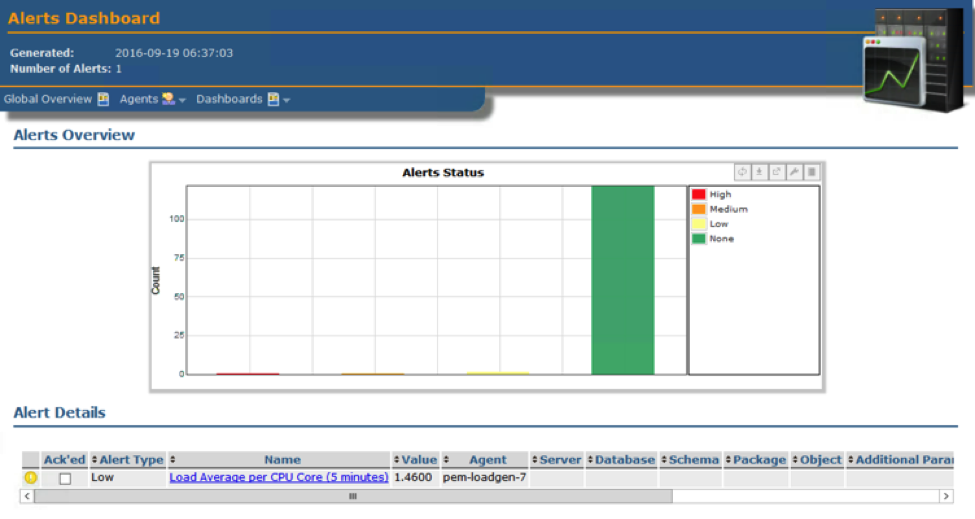
Task: Click Agents menu label
Action: [x=139, y=99]
